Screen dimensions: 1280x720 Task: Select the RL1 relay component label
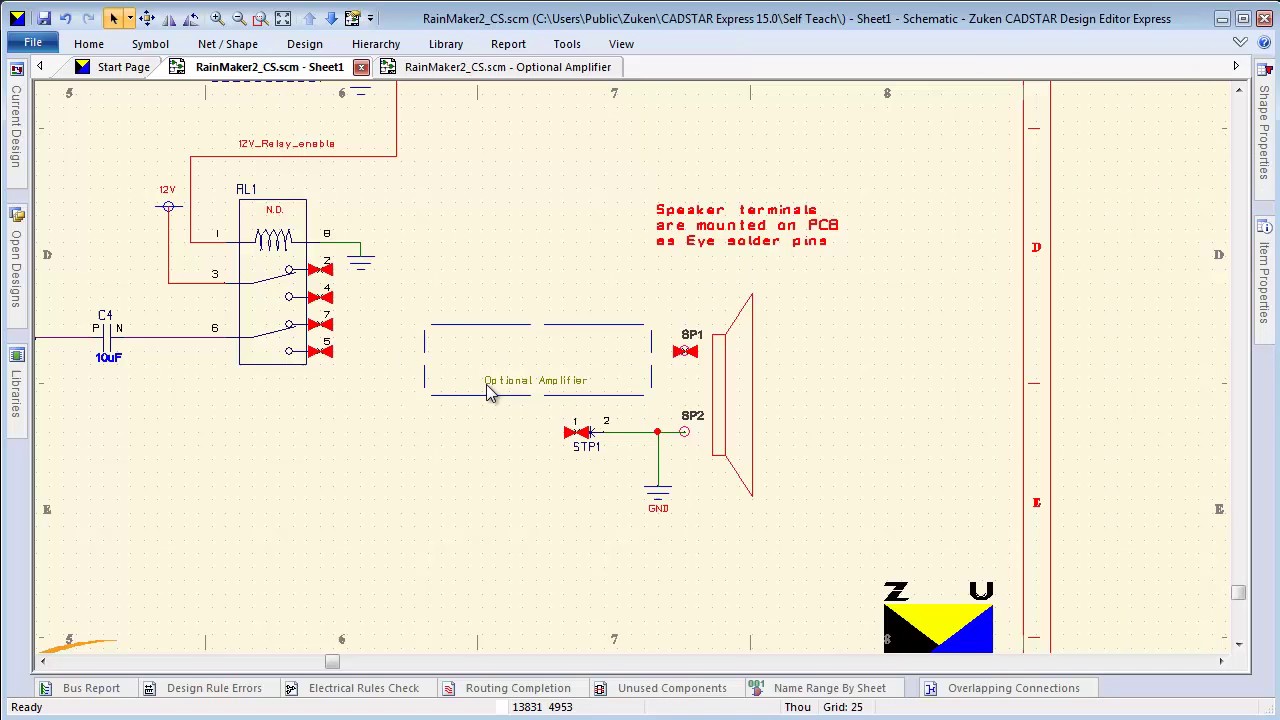246,189
